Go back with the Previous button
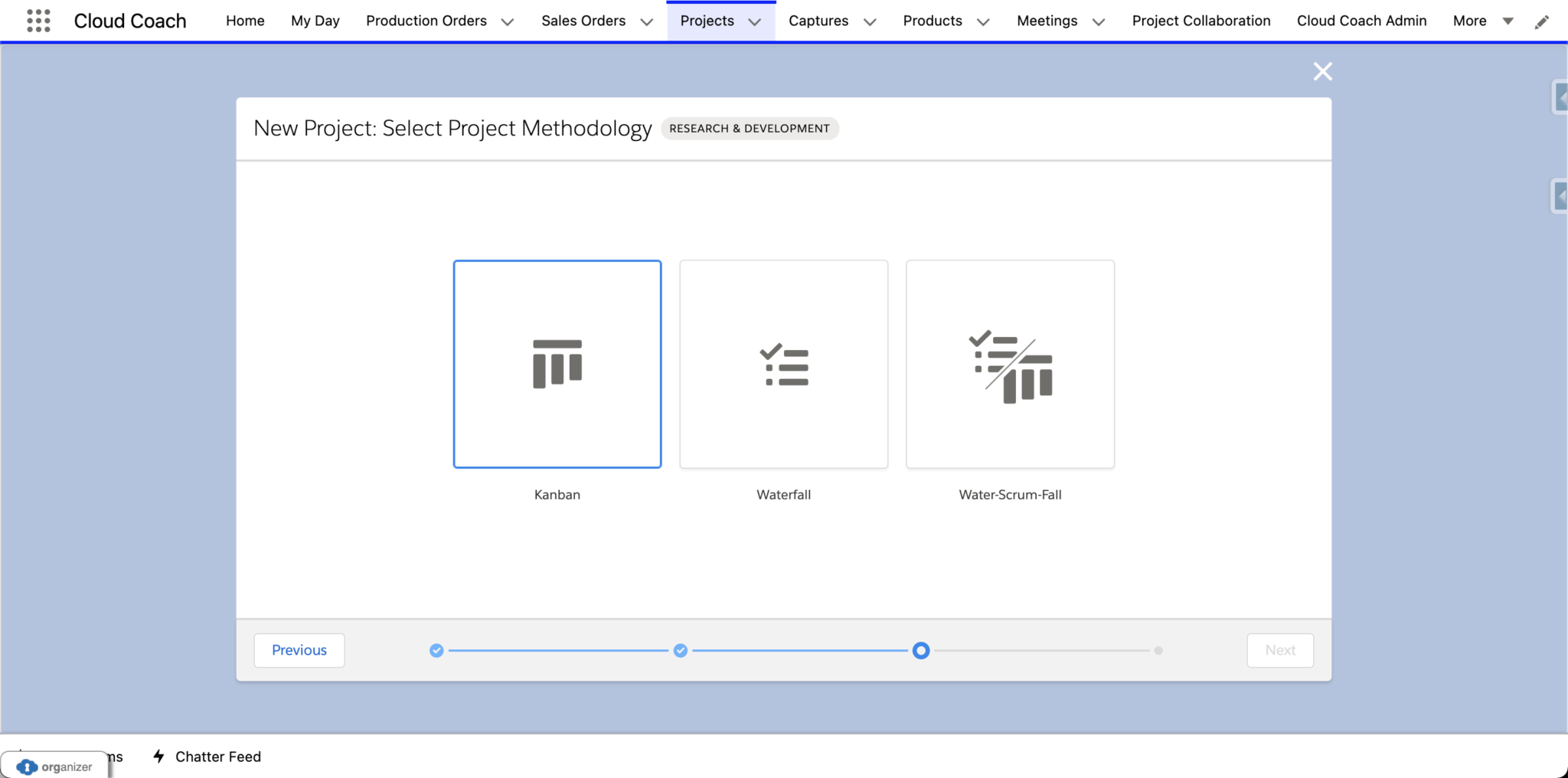The image size is (1568, 778). tap(299, 649)
